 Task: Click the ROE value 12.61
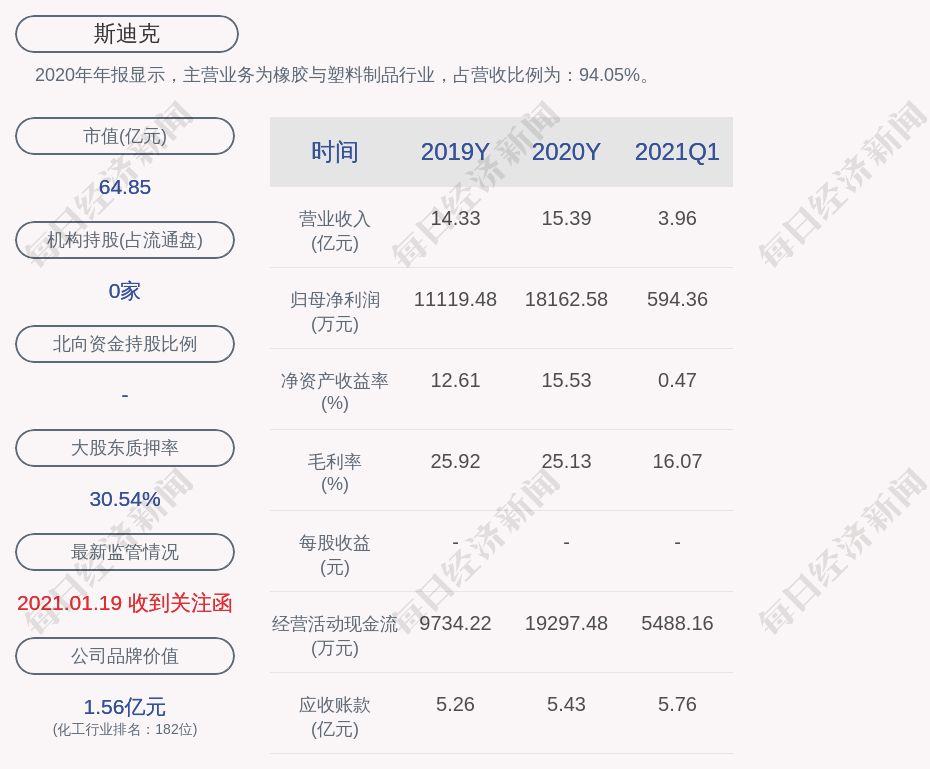tap(456, 381)
